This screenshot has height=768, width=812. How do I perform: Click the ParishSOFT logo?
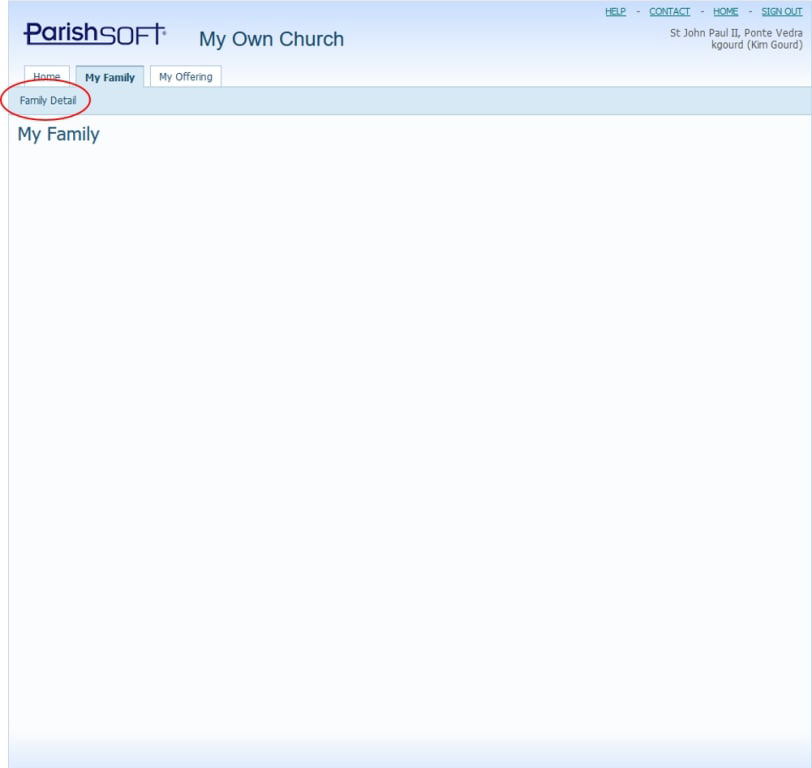(x=95, y=35)
